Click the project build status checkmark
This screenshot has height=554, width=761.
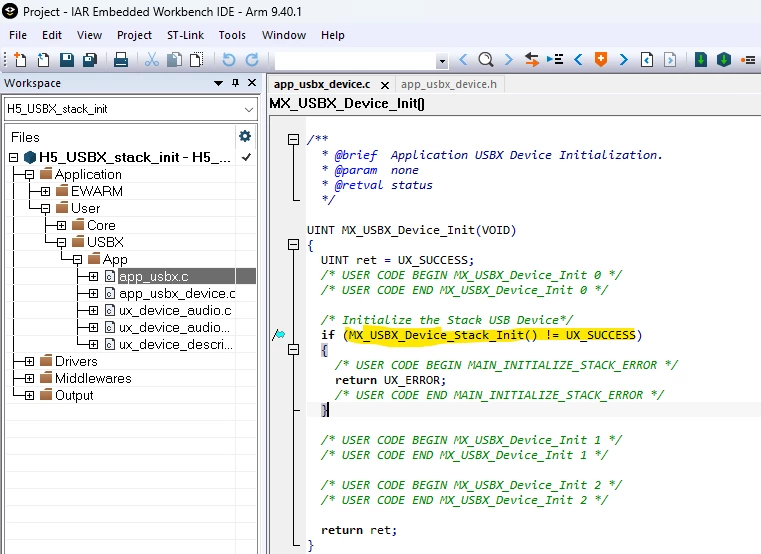tap(247, 157)
